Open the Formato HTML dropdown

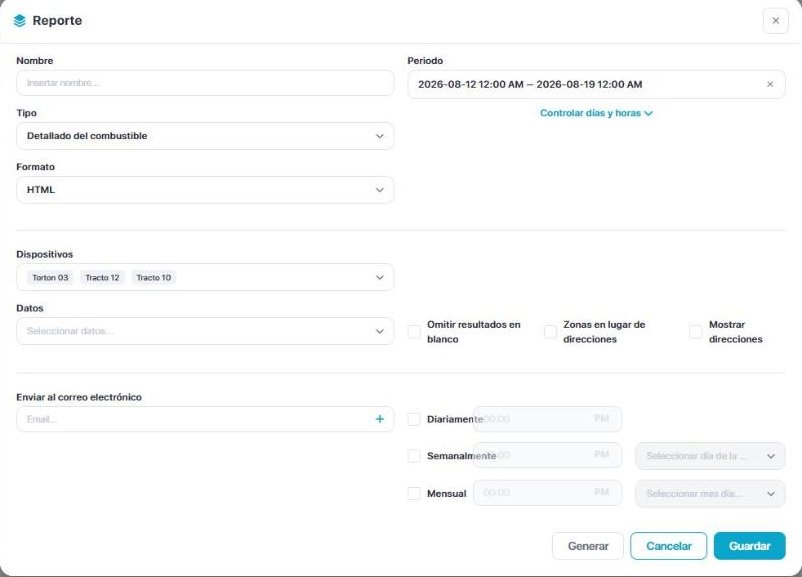click(x=205, y=190)
